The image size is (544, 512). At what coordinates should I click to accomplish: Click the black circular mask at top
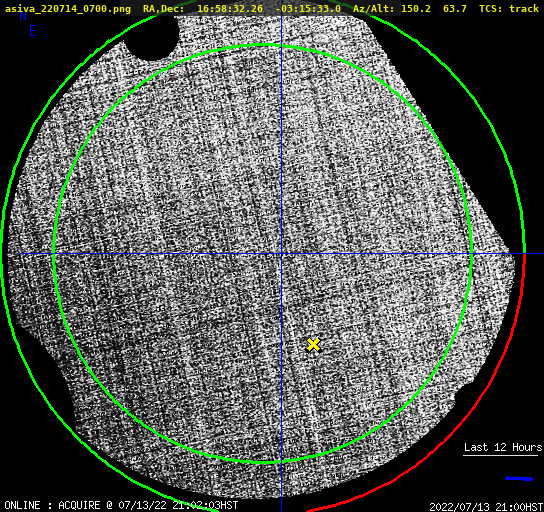152,37
